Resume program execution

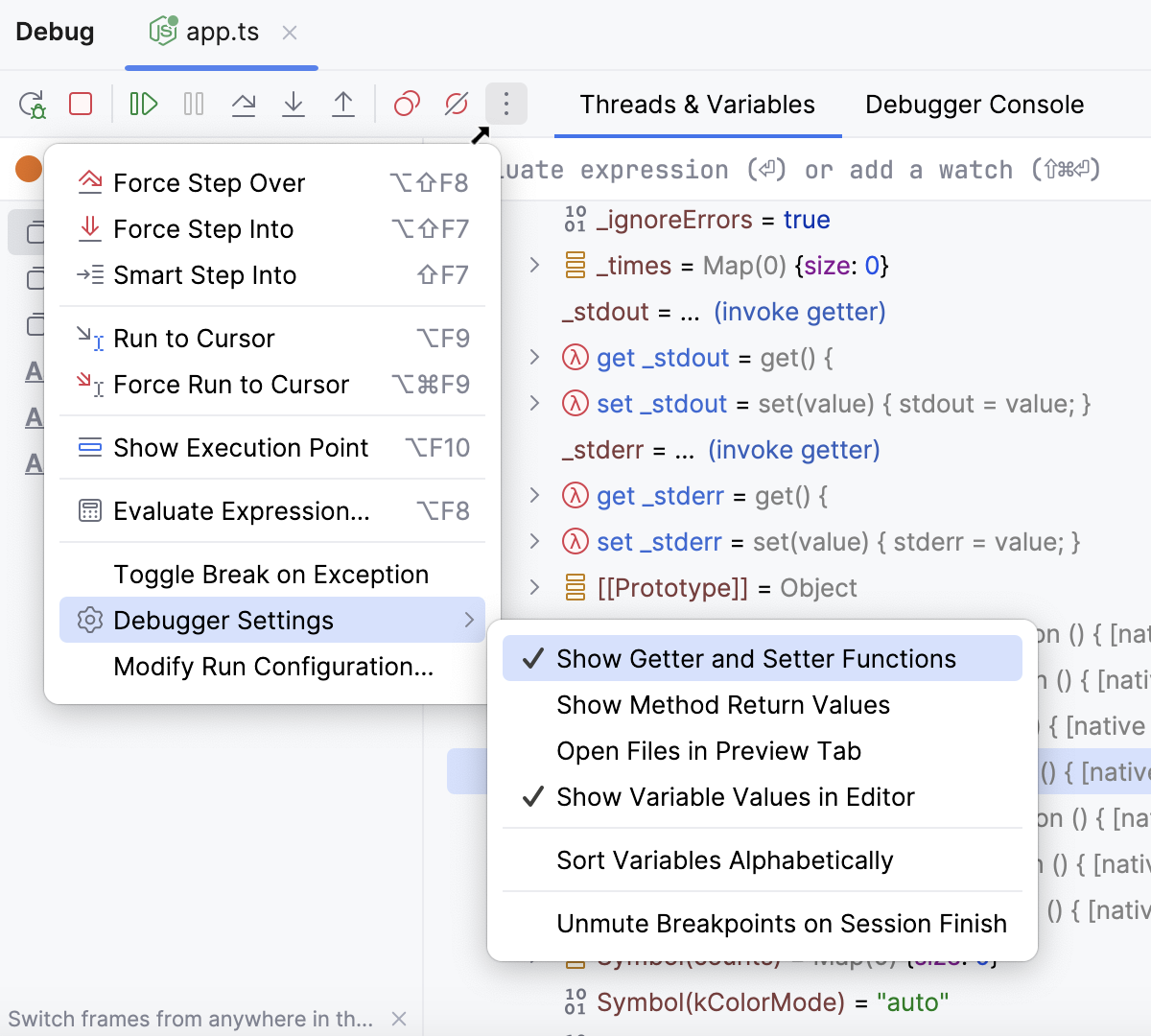[x=144, y=104]
